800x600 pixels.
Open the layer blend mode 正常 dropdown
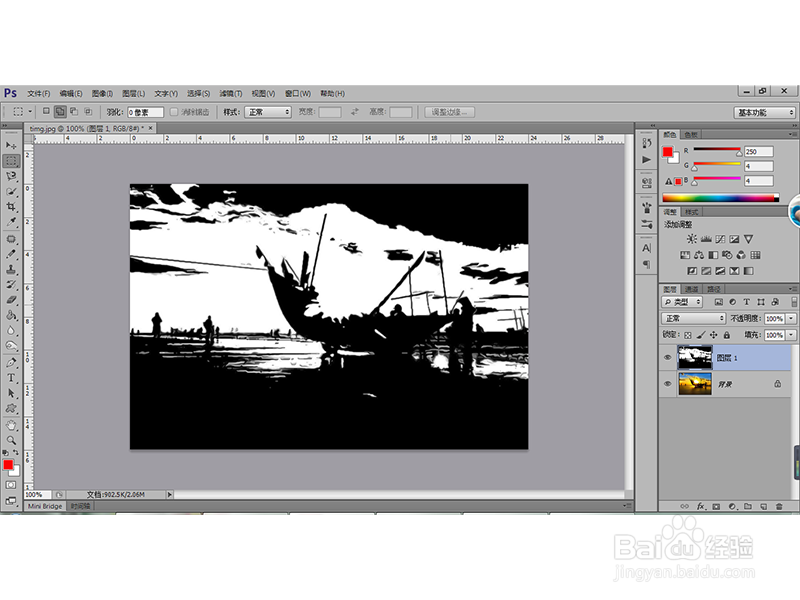[x=693, y=318]
